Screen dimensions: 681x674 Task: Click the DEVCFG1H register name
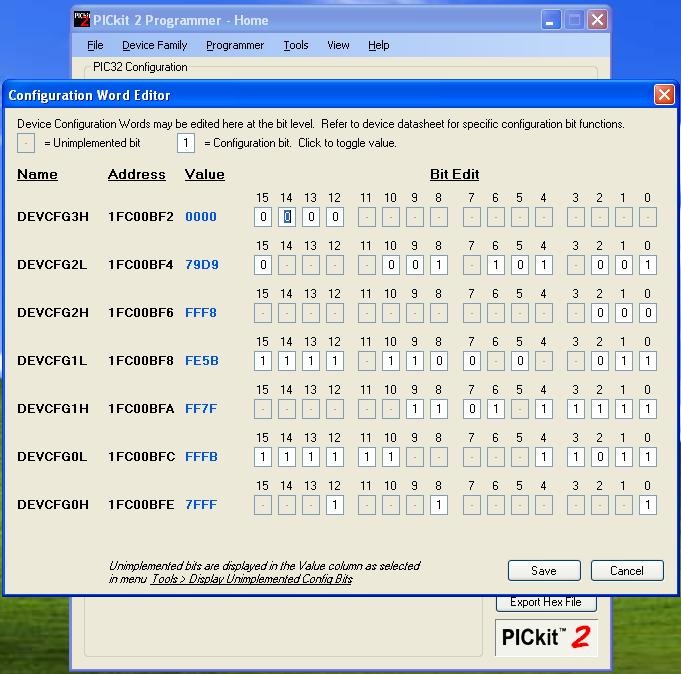[x=53, y=409]
